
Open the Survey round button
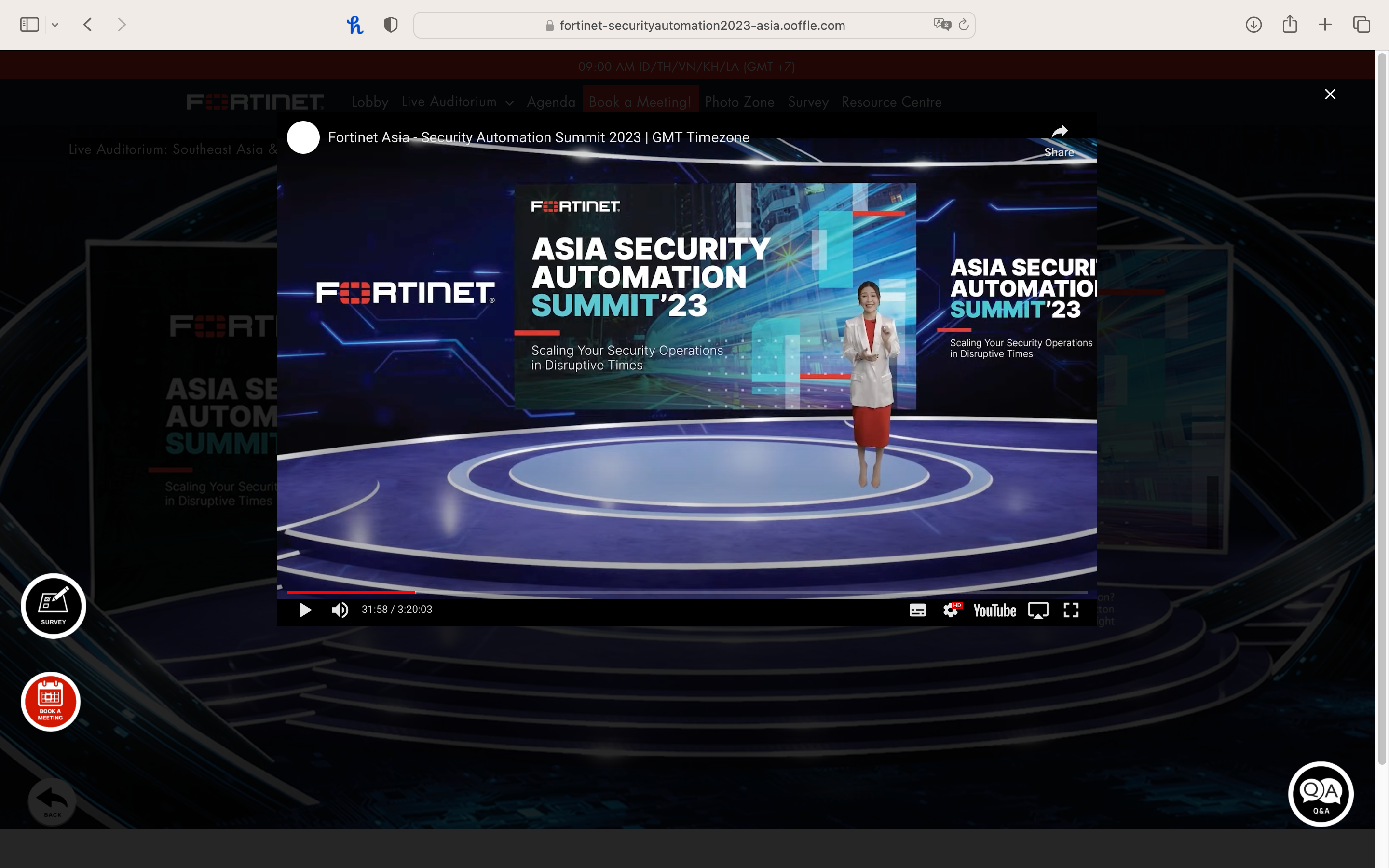pos(54,606)
